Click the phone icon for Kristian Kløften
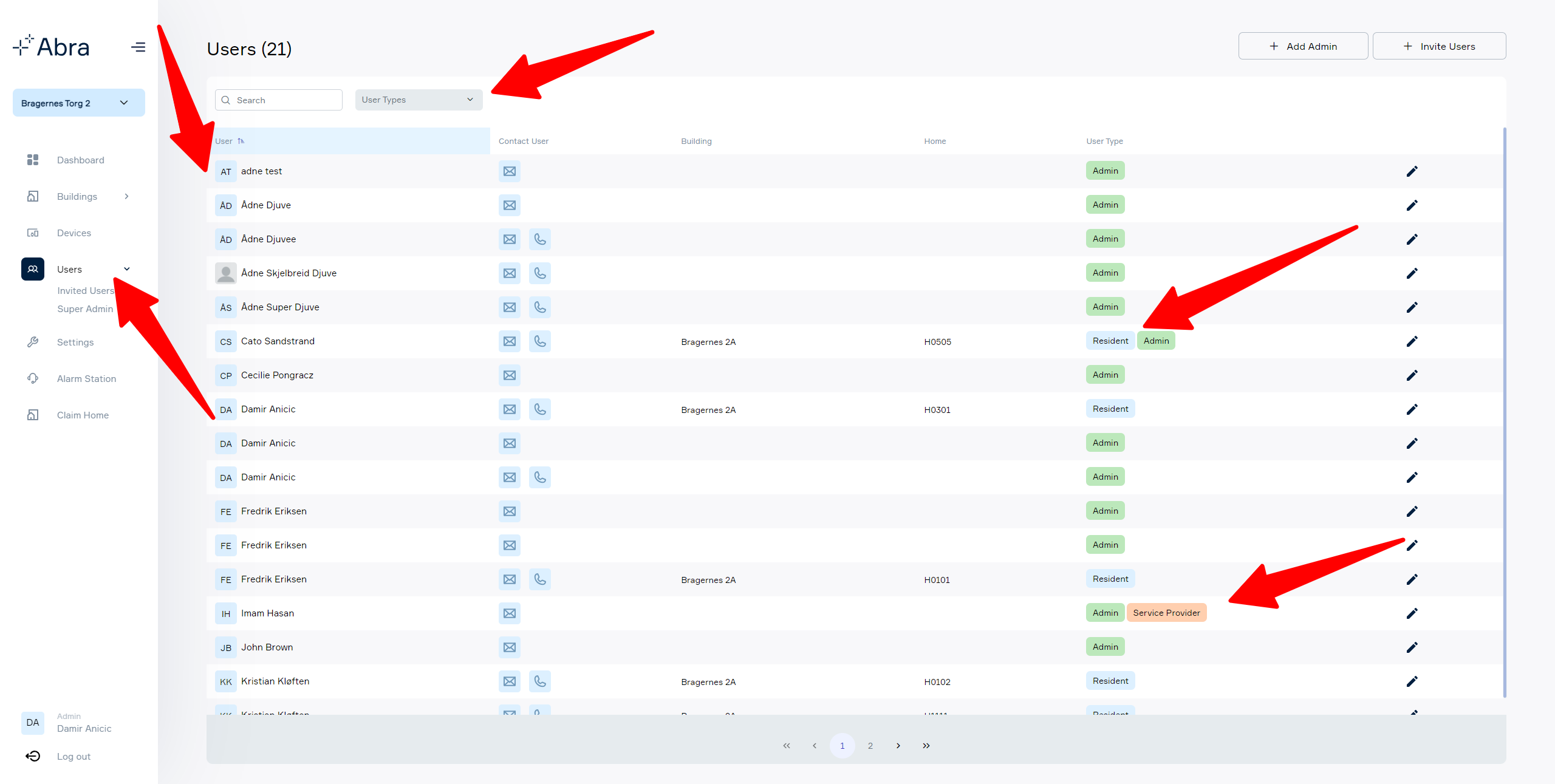 (x=539, y=681)
